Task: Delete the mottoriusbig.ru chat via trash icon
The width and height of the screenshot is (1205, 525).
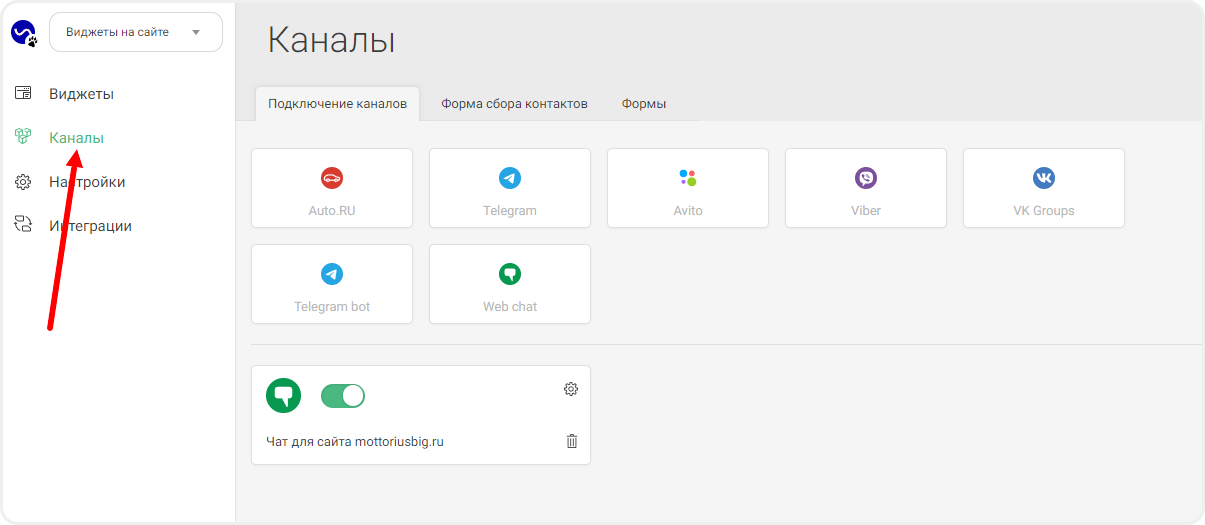Action: tap(572, 441)
